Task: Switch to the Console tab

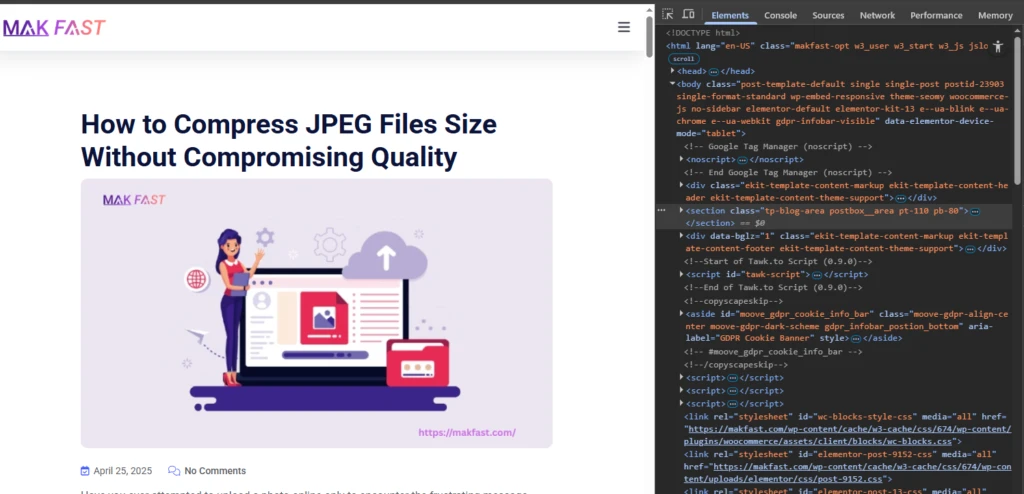Action: [x=780, y=15]
